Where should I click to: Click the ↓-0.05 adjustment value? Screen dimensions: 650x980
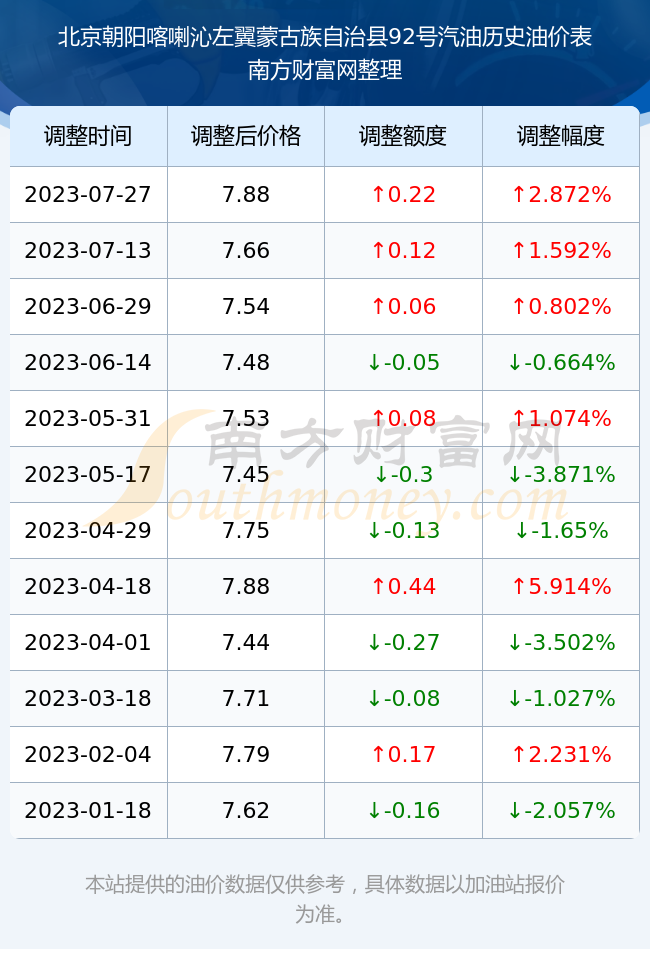403,362
